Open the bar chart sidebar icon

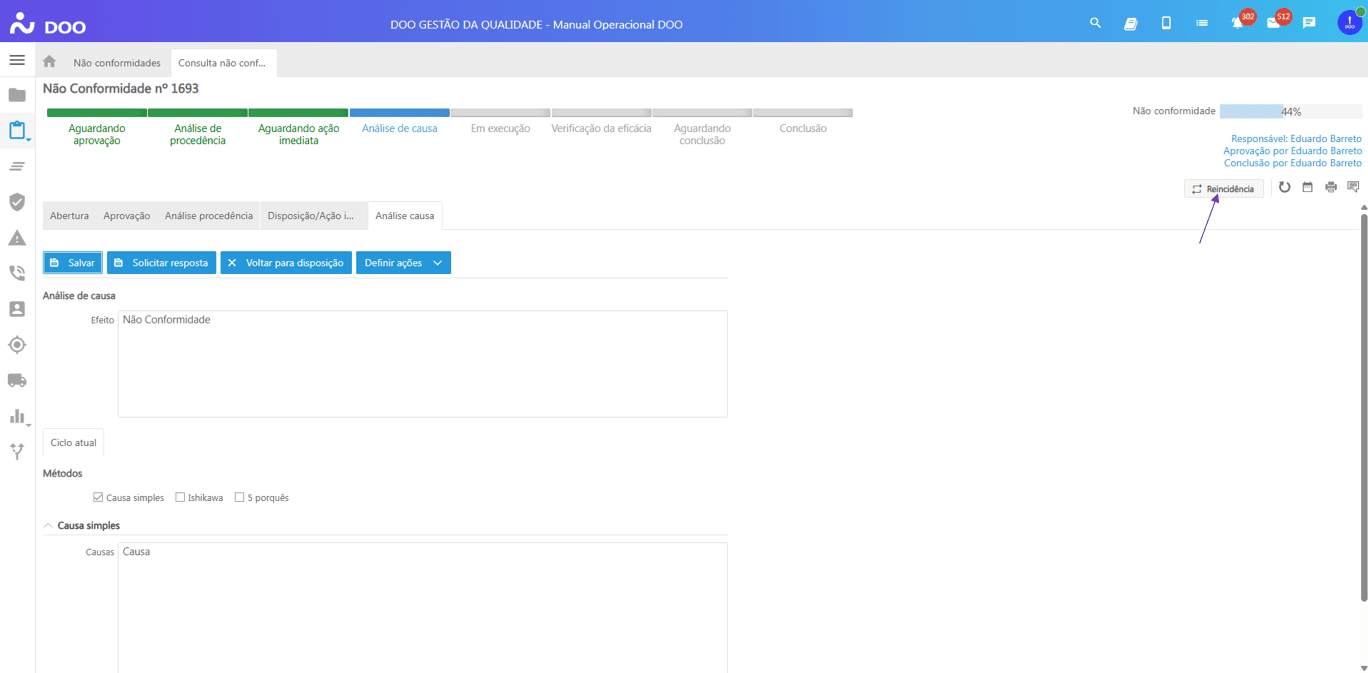(x=17, y=416)
